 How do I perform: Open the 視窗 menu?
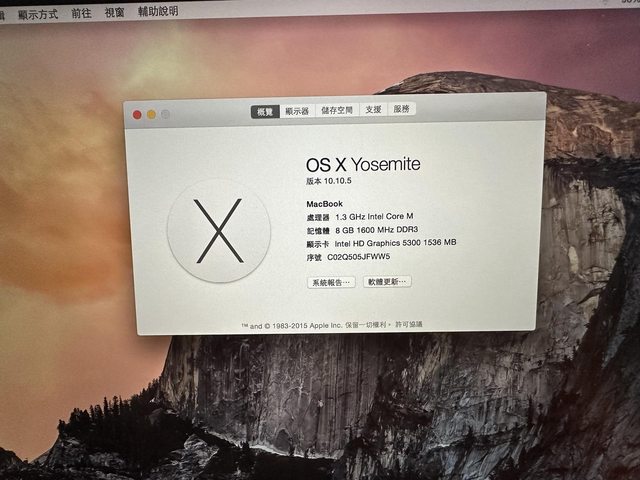pos(114,12)
